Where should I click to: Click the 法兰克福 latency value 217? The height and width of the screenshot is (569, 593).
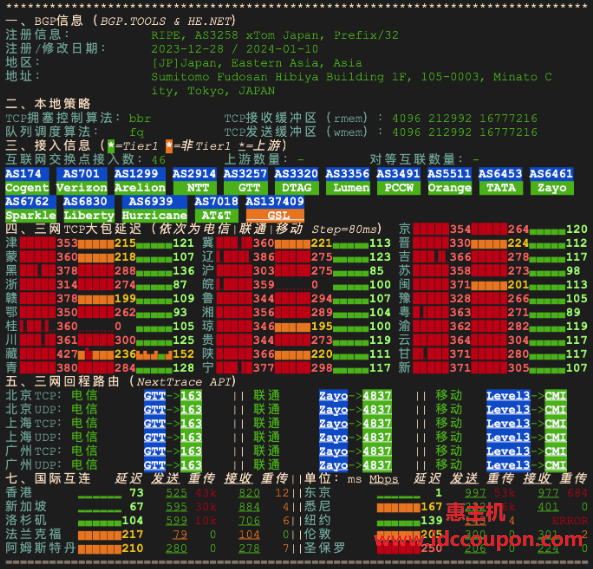[x=132, y=535]
